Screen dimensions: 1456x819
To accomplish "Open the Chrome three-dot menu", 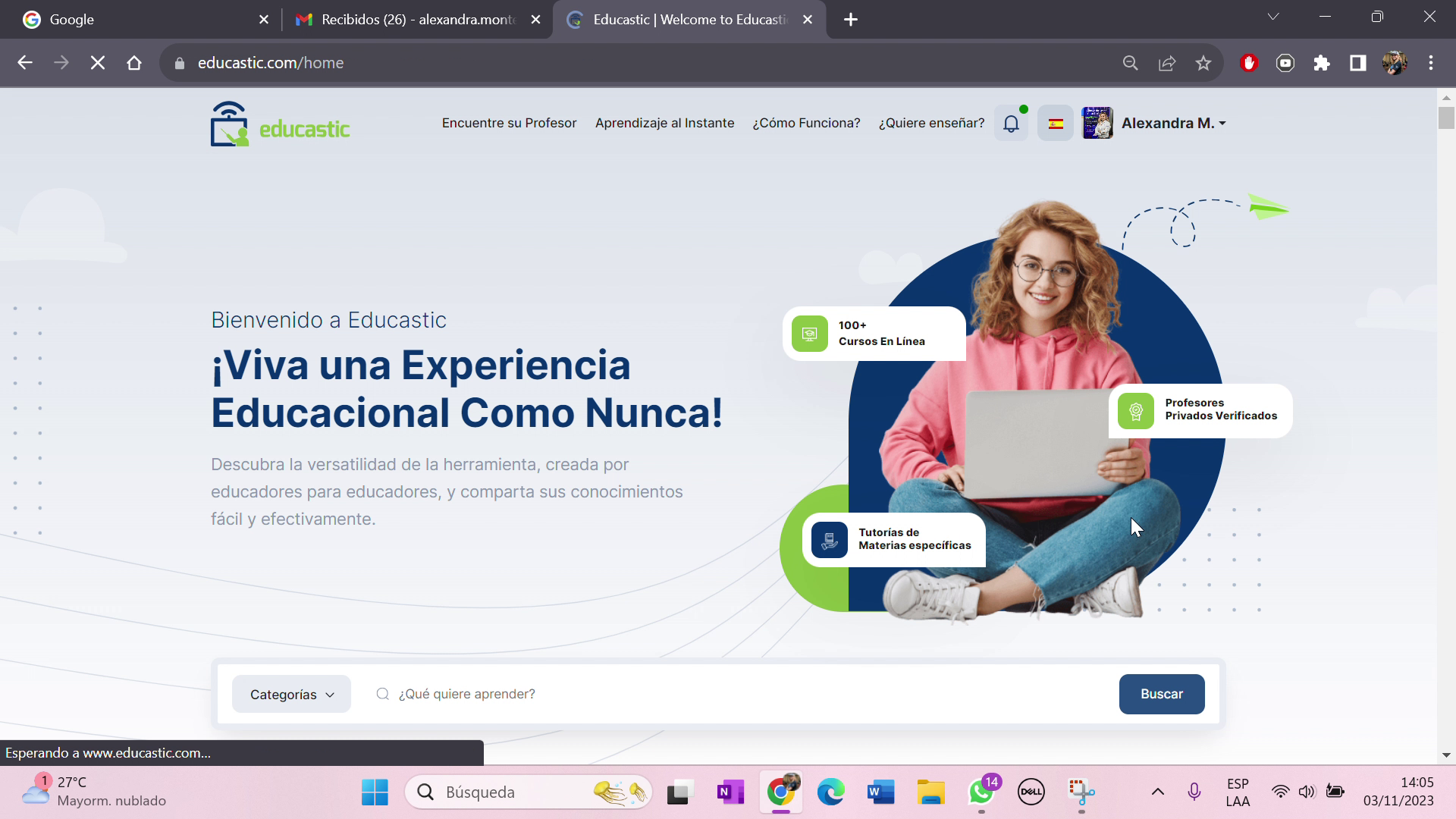I will [1431, 63].
